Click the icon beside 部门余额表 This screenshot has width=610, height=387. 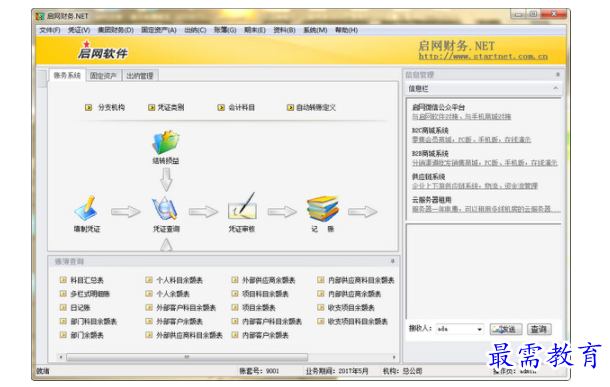click(x=63, y=334)
